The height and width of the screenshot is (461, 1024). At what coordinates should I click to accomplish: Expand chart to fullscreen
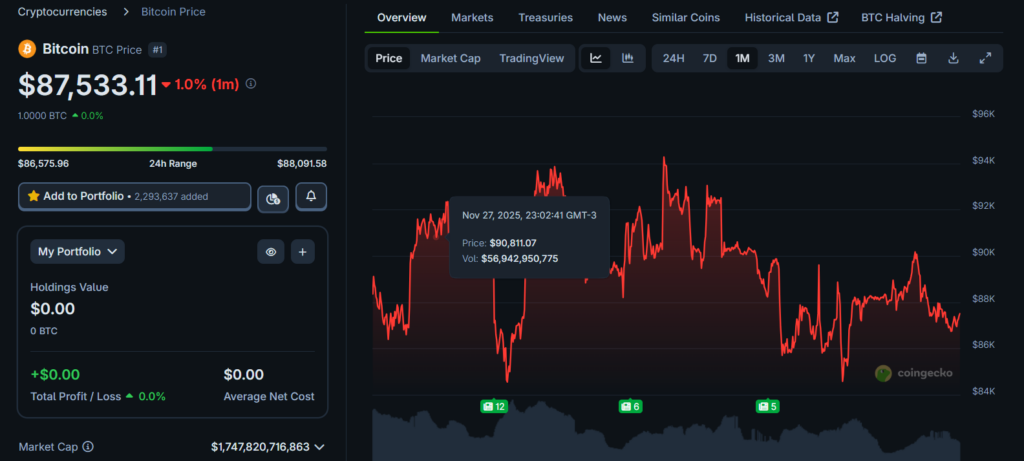tap(985, 58)
